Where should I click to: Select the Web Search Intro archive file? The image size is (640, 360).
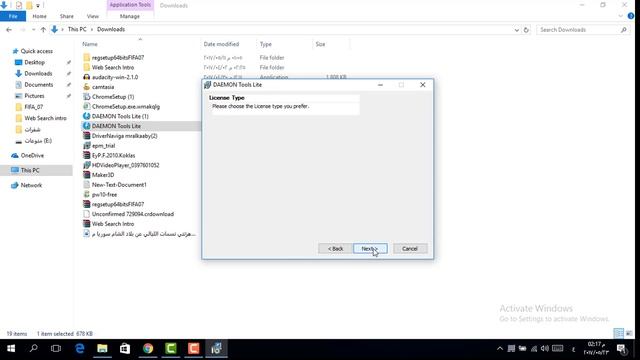113,224
